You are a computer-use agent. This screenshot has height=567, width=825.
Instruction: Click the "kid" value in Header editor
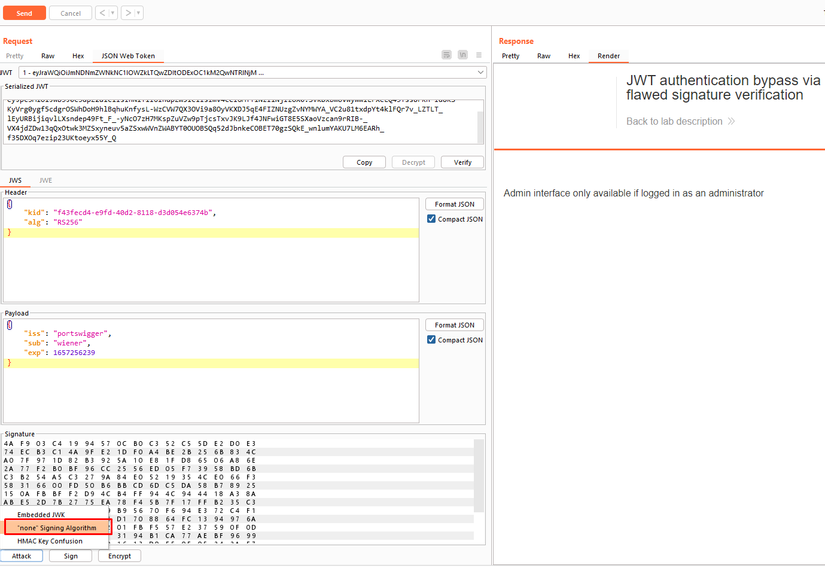(133, 212)
